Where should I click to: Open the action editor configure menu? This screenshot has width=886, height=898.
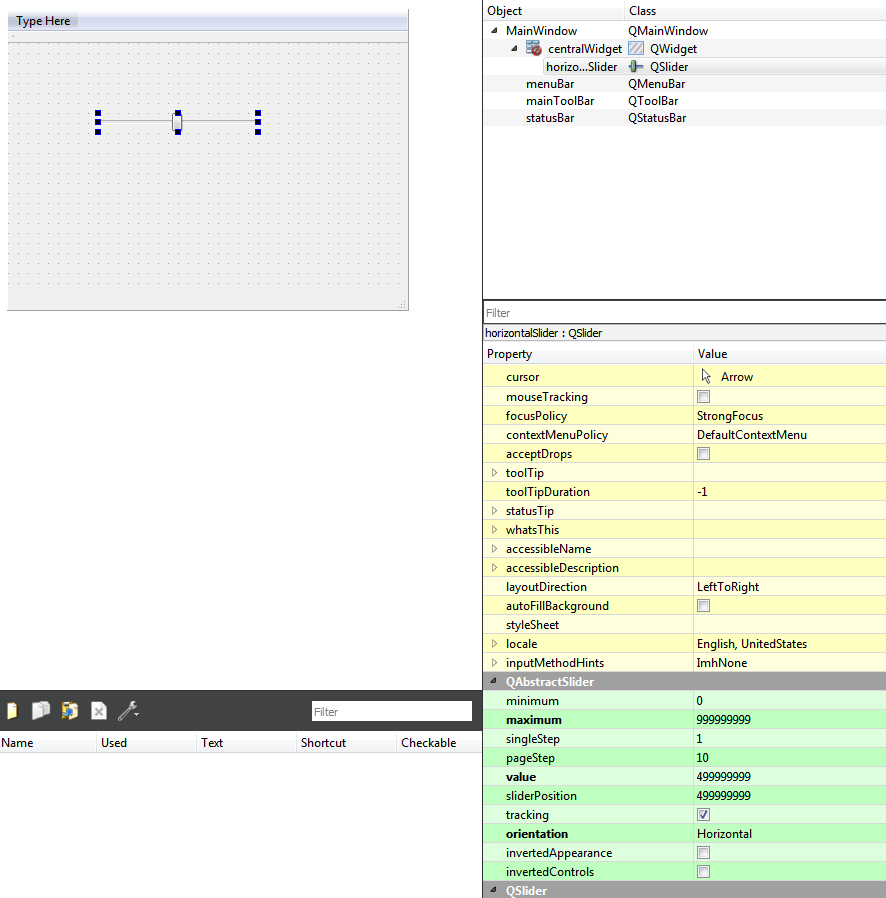pos(128,711)
